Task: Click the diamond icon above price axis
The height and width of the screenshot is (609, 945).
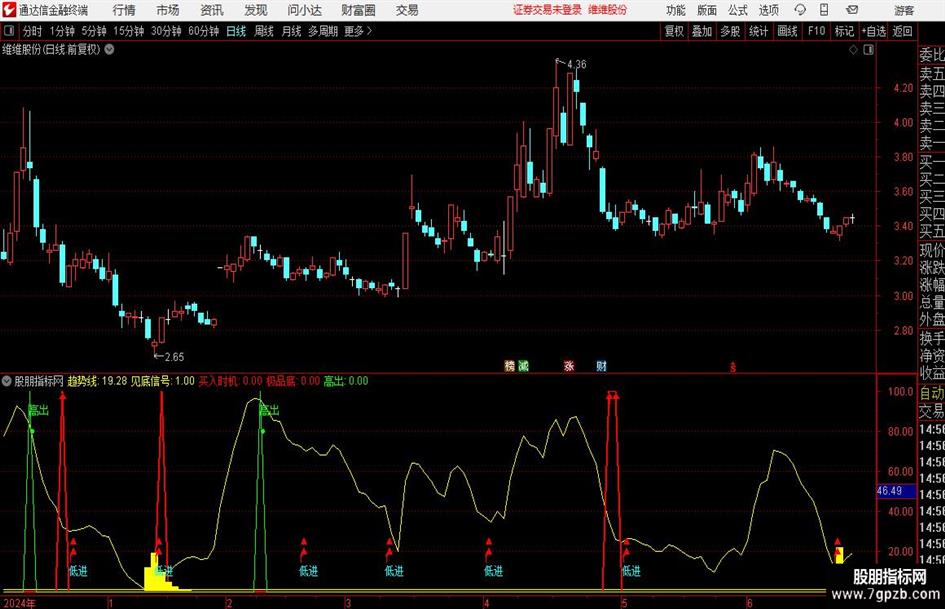Action: (853, 50)
